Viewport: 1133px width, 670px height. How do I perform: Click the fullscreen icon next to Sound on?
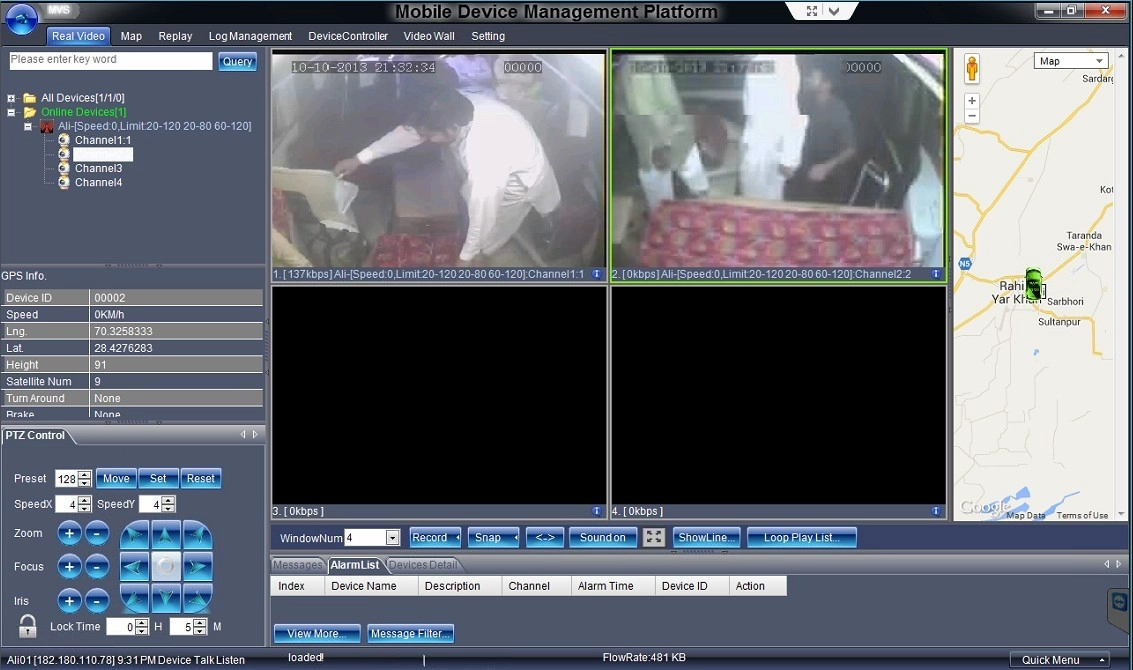coord(653,537)
